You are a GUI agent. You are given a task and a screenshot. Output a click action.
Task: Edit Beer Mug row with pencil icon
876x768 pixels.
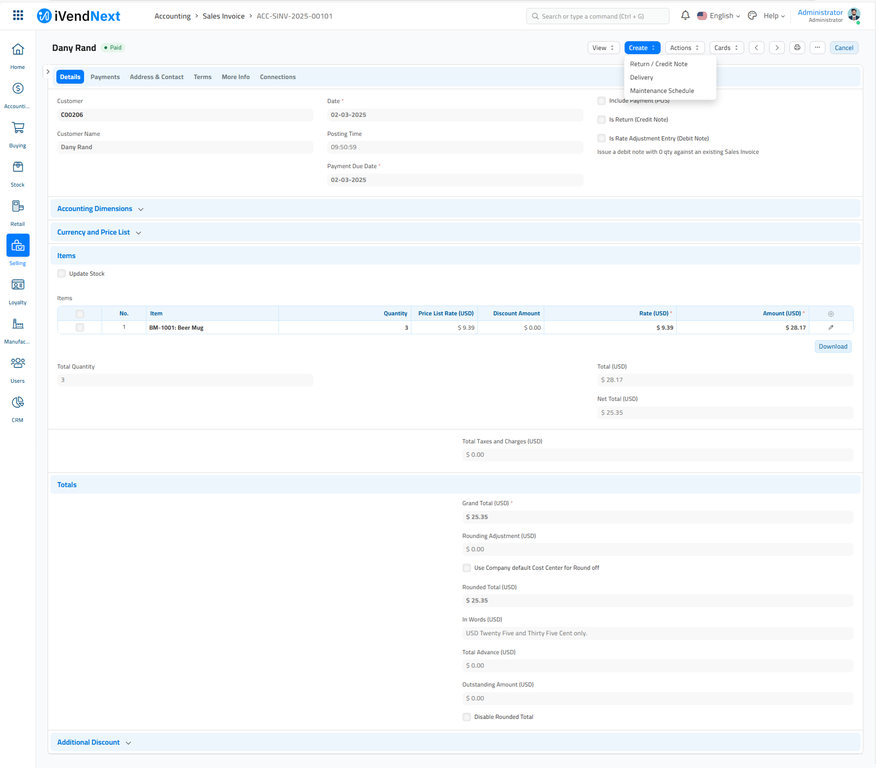831,328
